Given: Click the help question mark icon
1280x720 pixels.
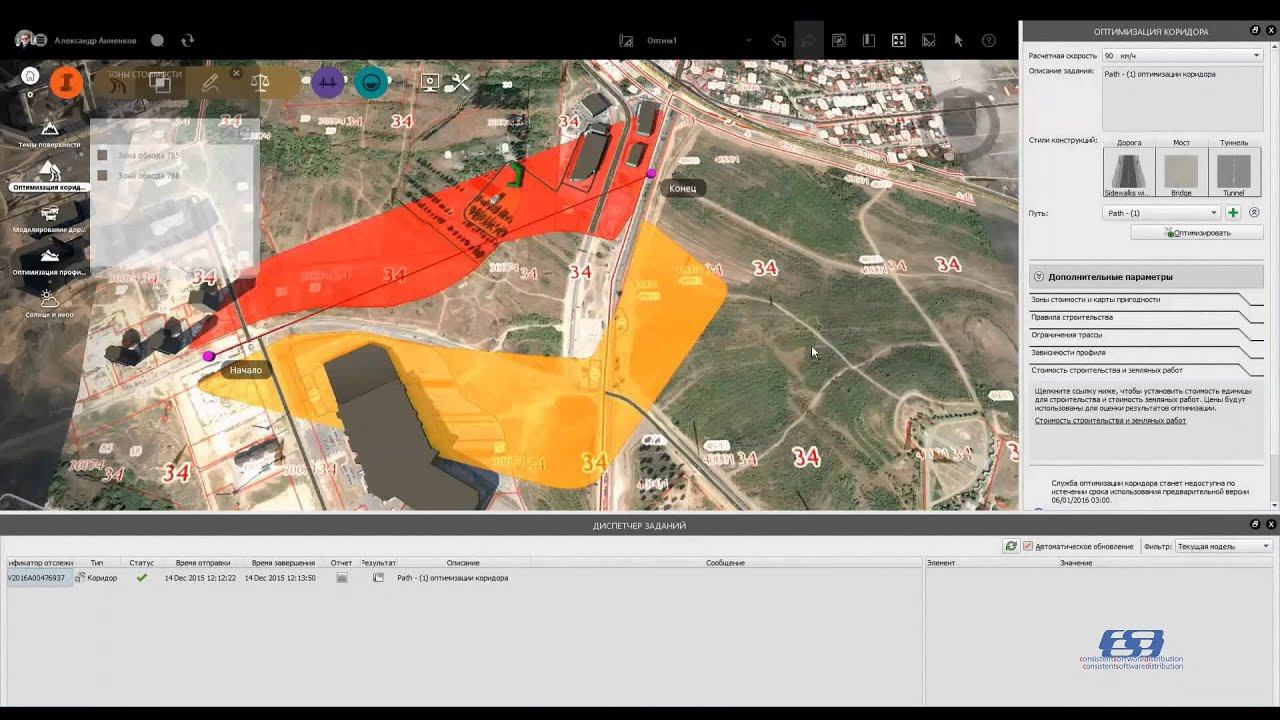Looking at the screenshot, I should pyautogui.click(x=989, y=40).
